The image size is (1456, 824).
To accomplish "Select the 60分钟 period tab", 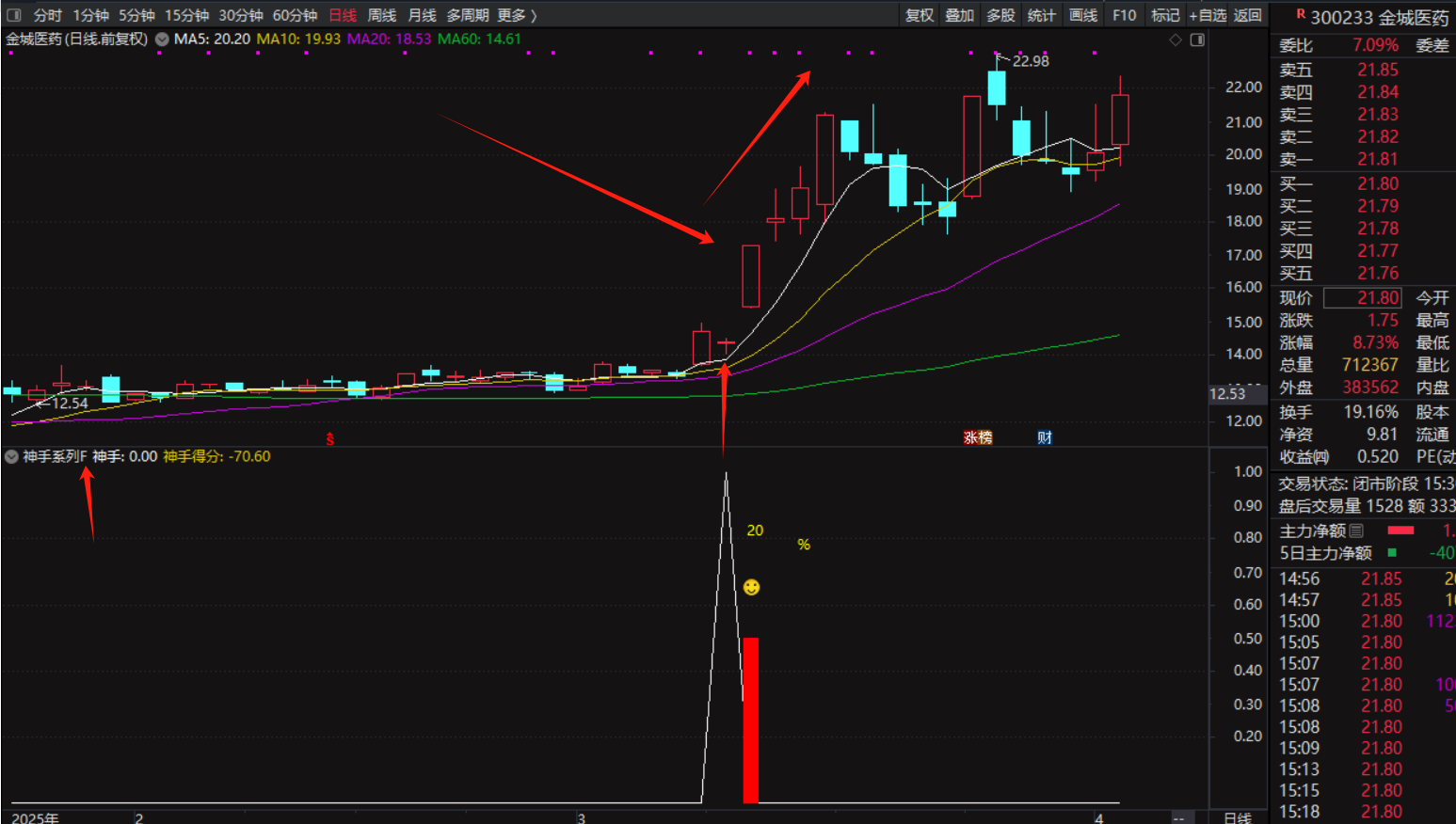I will pos(295,15).
